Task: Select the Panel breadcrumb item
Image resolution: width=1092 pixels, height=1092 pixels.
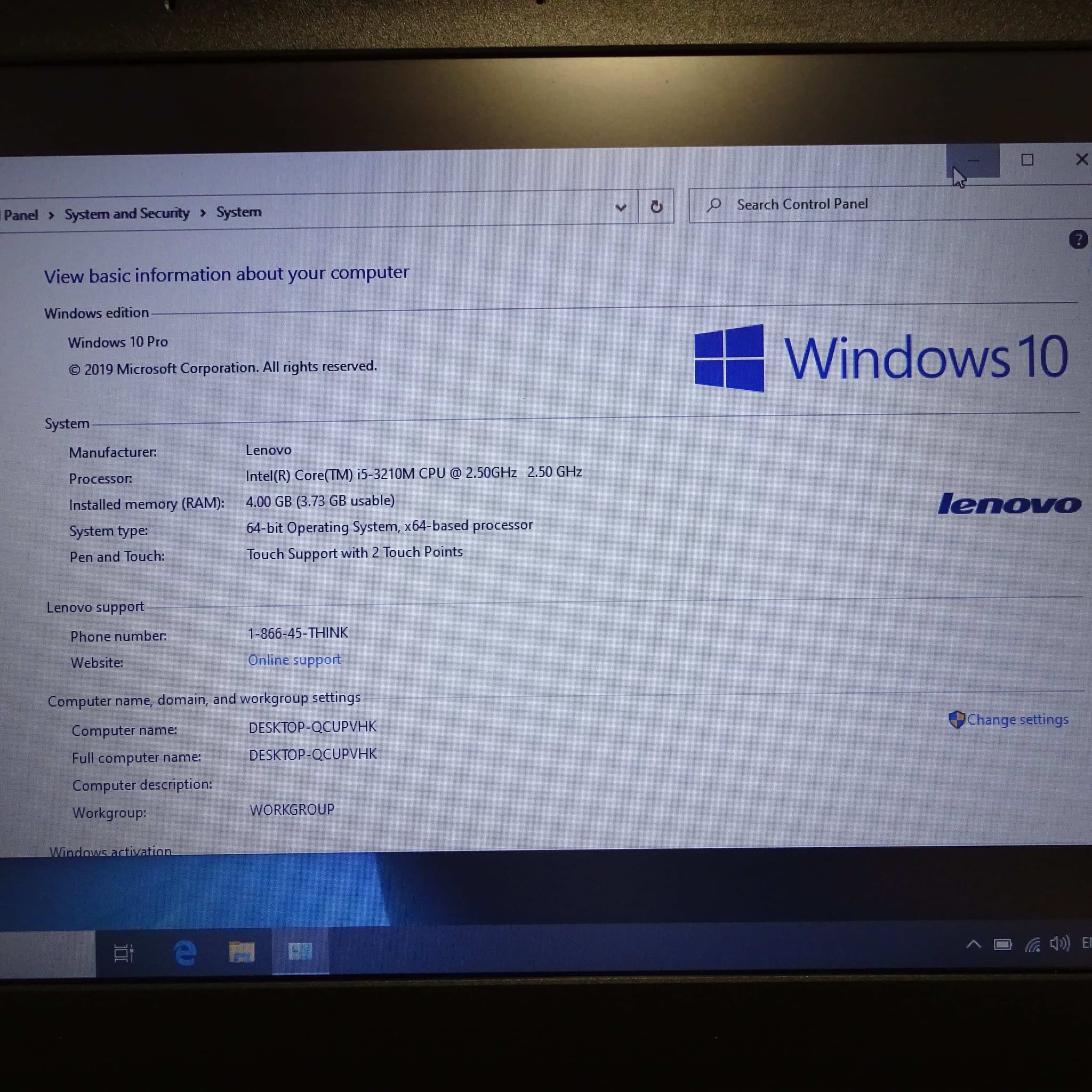Action: 20,215
